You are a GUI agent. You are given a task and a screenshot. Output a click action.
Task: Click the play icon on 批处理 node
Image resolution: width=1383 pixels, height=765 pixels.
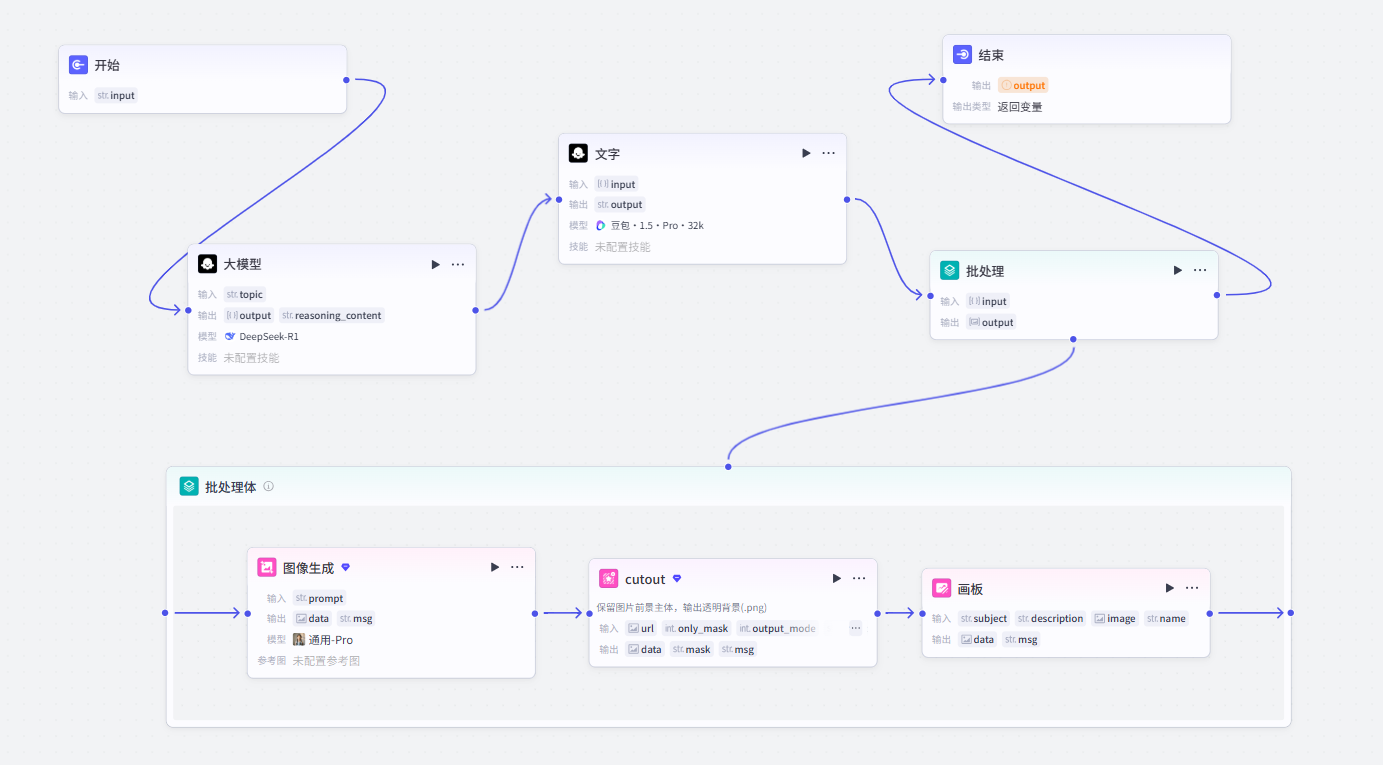point(1178,270)
